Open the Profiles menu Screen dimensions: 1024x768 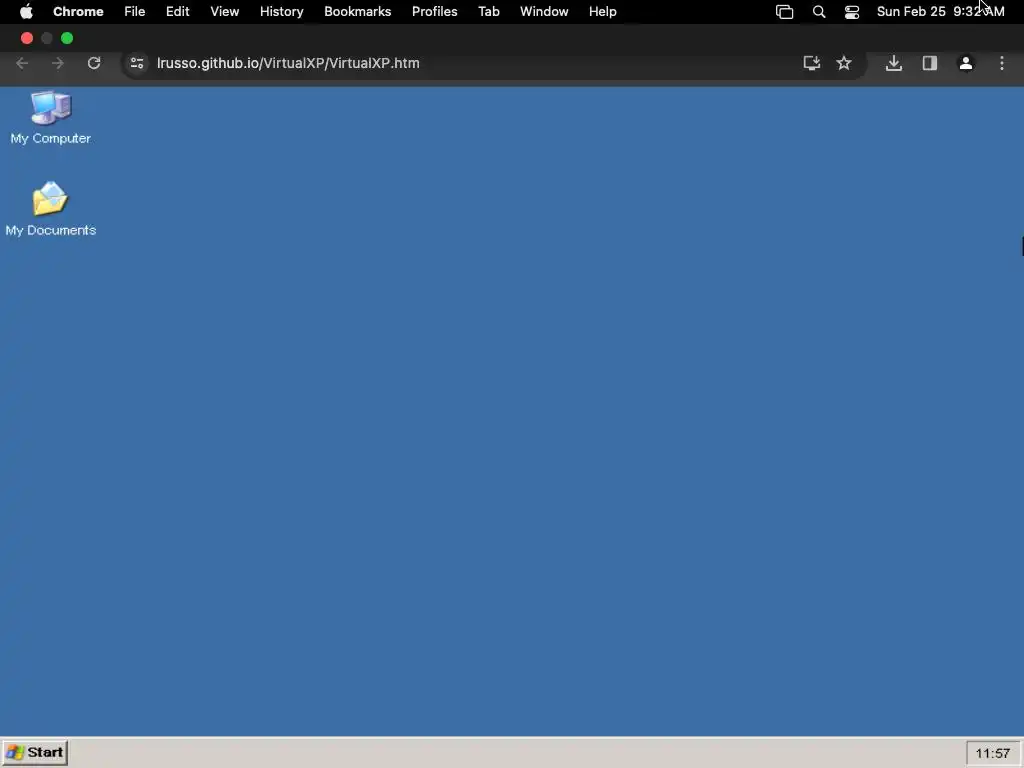tap(434, 12)
